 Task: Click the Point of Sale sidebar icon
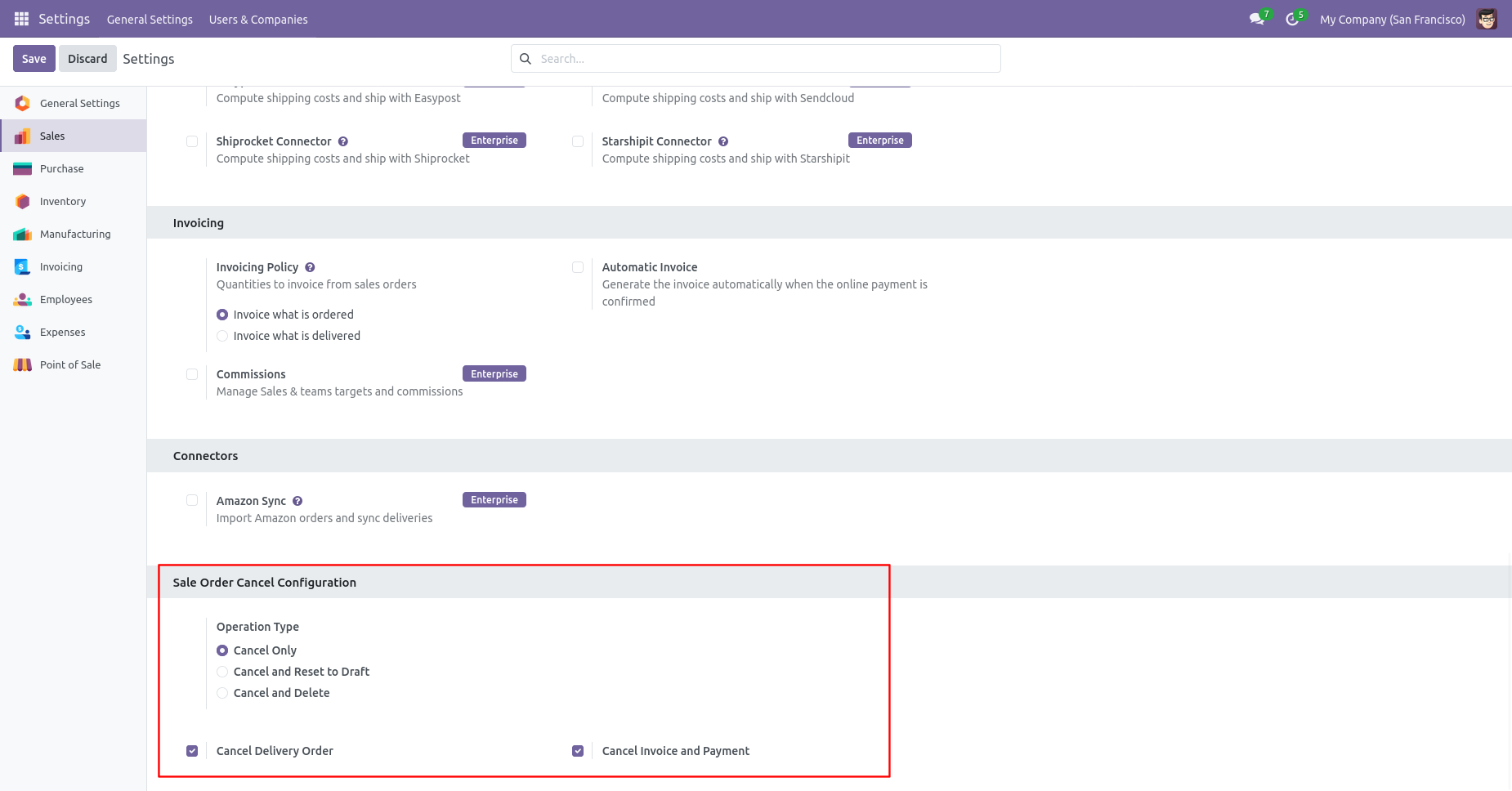pos(23,364)
